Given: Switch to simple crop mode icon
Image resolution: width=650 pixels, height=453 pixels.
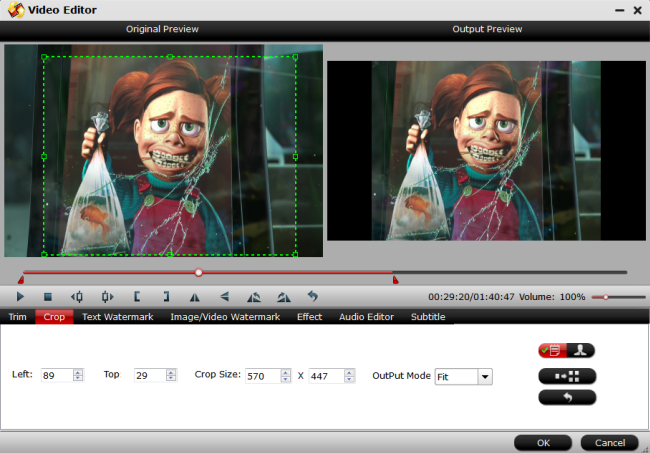Looking at the screenshot, I should click(552, 351).
